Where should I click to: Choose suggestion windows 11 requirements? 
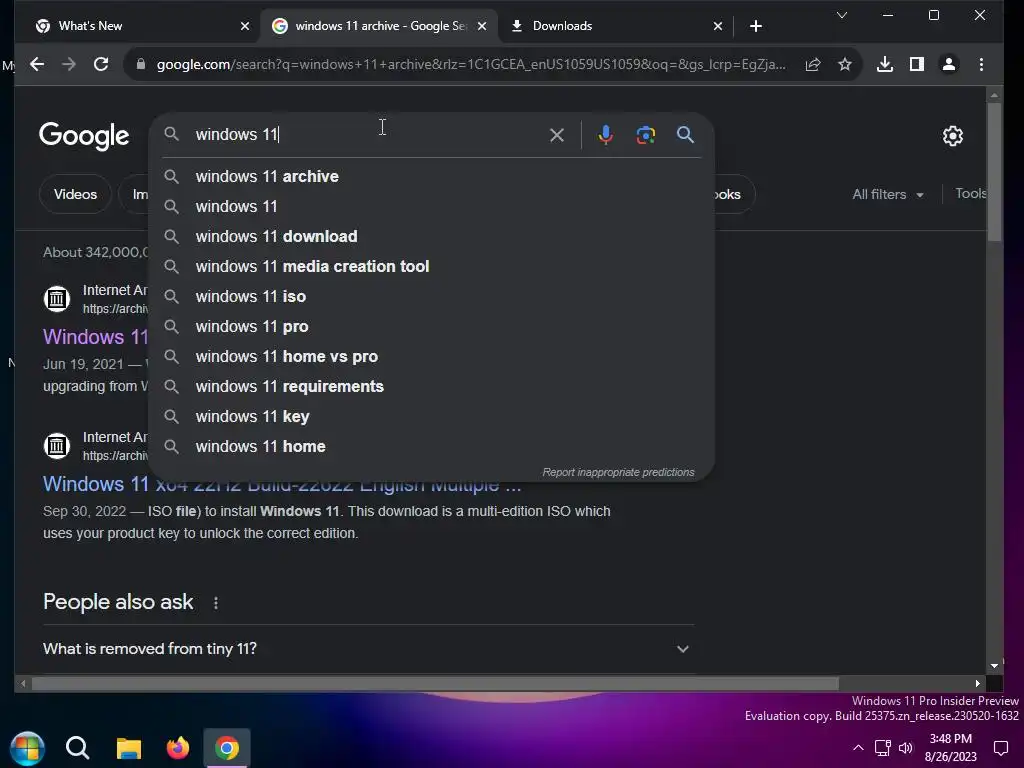[432, 387]
